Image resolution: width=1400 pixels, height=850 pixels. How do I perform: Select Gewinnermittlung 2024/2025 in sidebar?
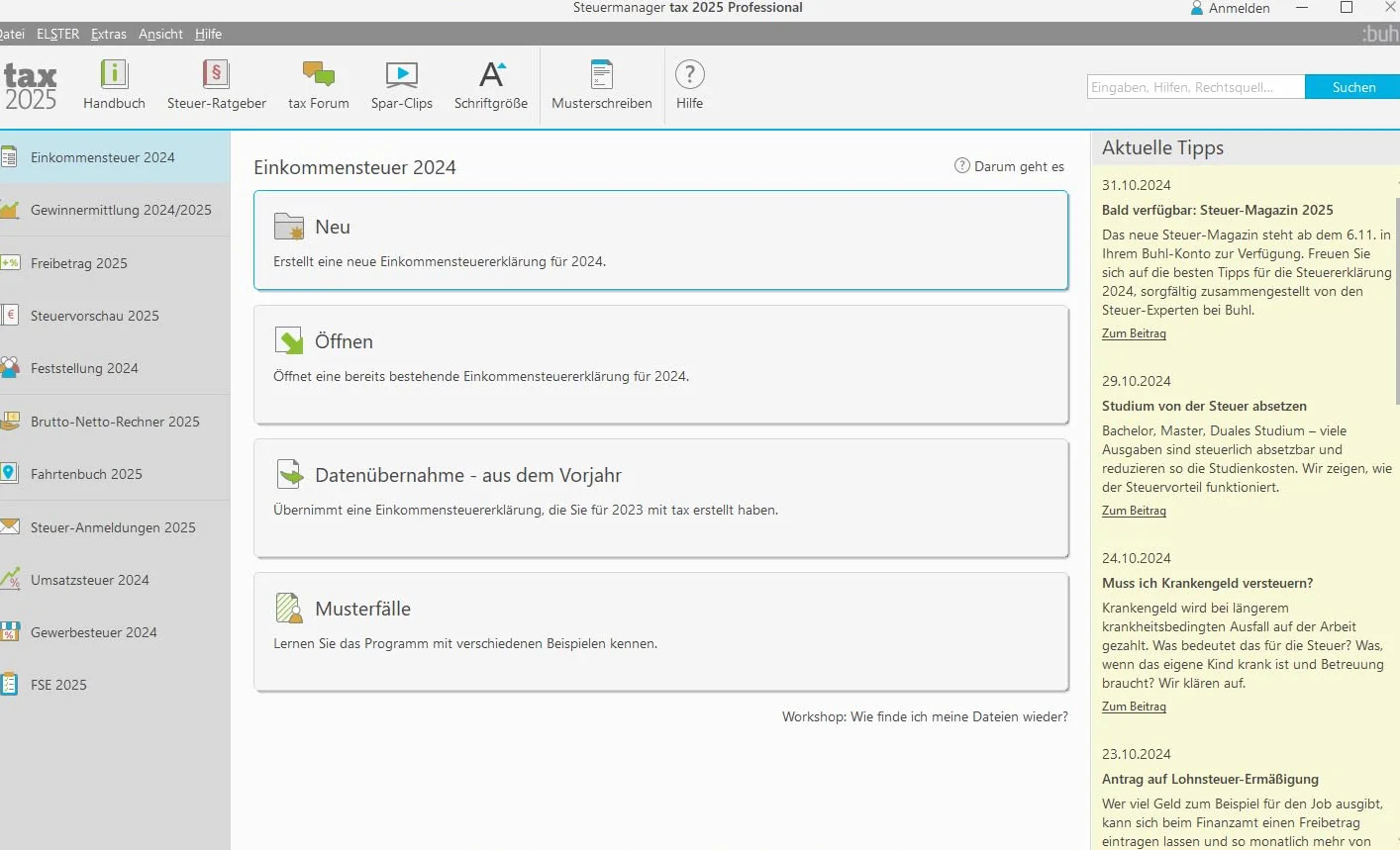[115, 210]
